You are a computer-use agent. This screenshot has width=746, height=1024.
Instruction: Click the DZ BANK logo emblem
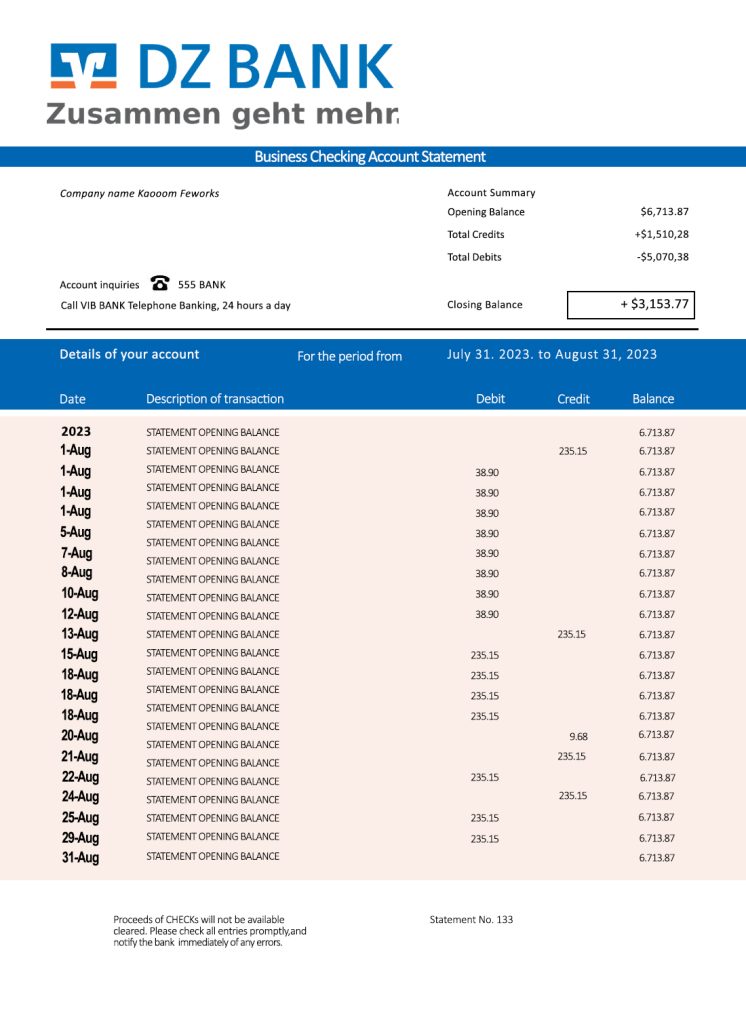84,69
